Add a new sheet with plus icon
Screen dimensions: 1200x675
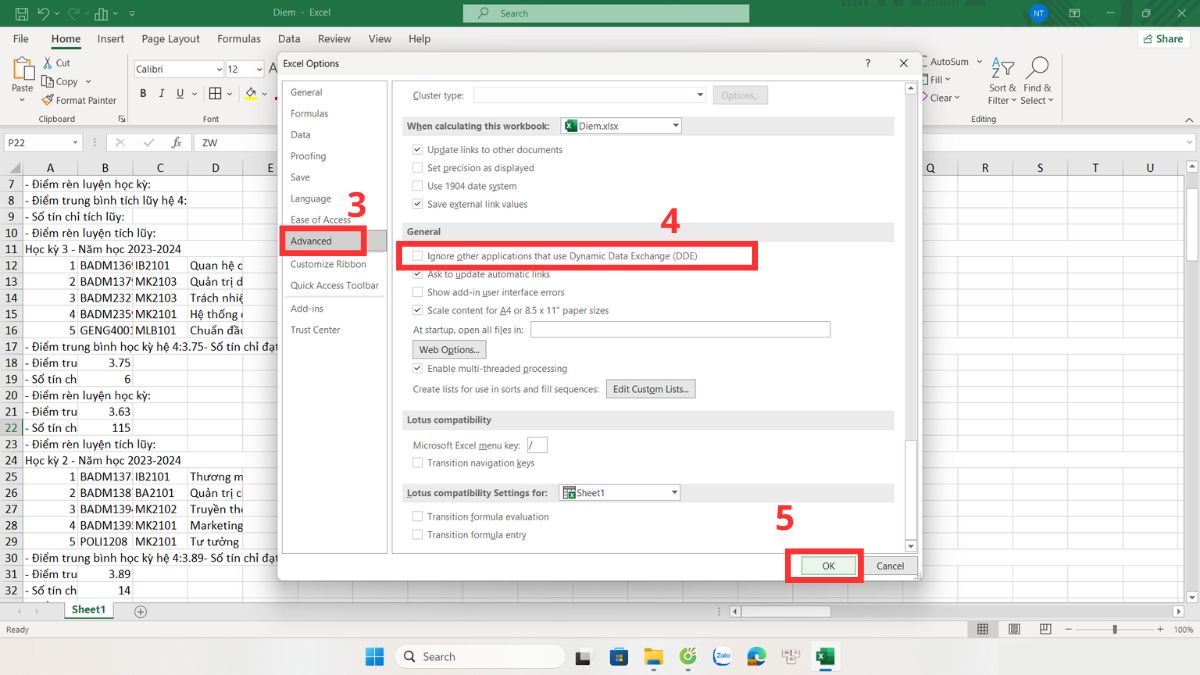[140, 611]
